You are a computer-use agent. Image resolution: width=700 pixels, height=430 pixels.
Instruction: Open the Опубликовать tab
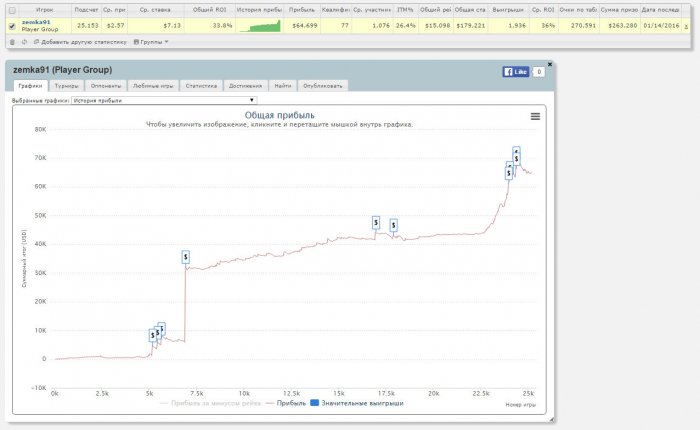(322, 86)
